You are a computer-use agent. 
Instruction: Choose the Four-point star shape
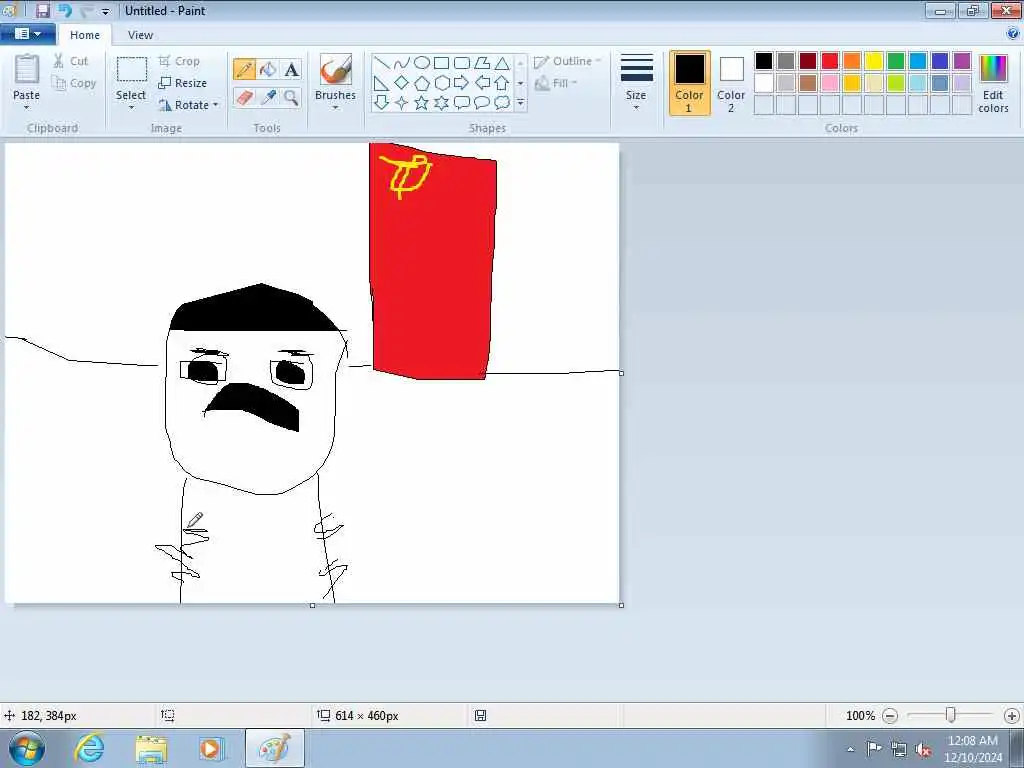[x=402, y=103]
